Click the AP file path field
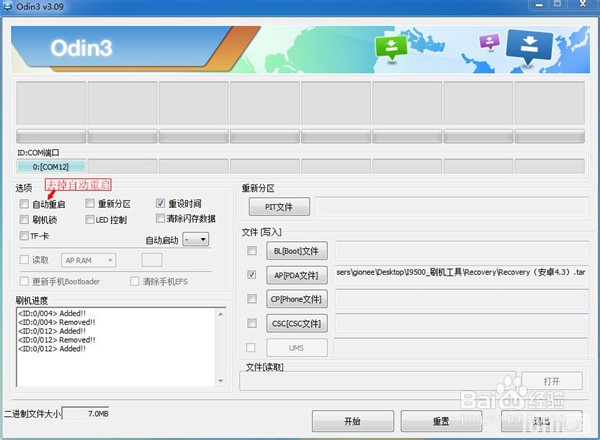 [x=461, y=274]
